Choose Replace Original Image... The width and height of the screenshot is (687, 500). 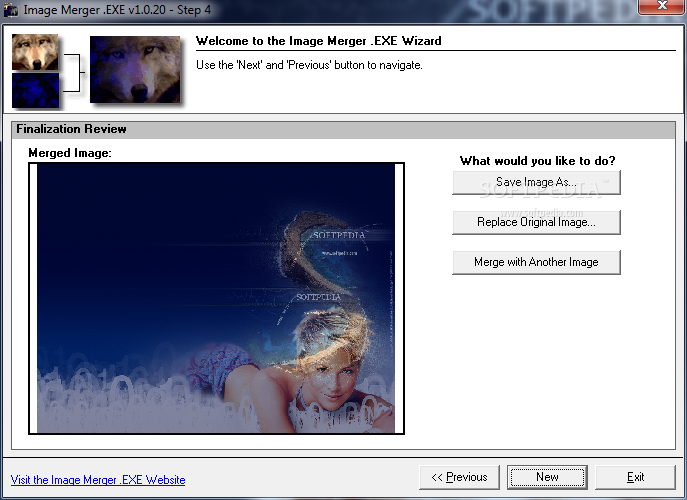pyautogui.click(x=536, y=222)
